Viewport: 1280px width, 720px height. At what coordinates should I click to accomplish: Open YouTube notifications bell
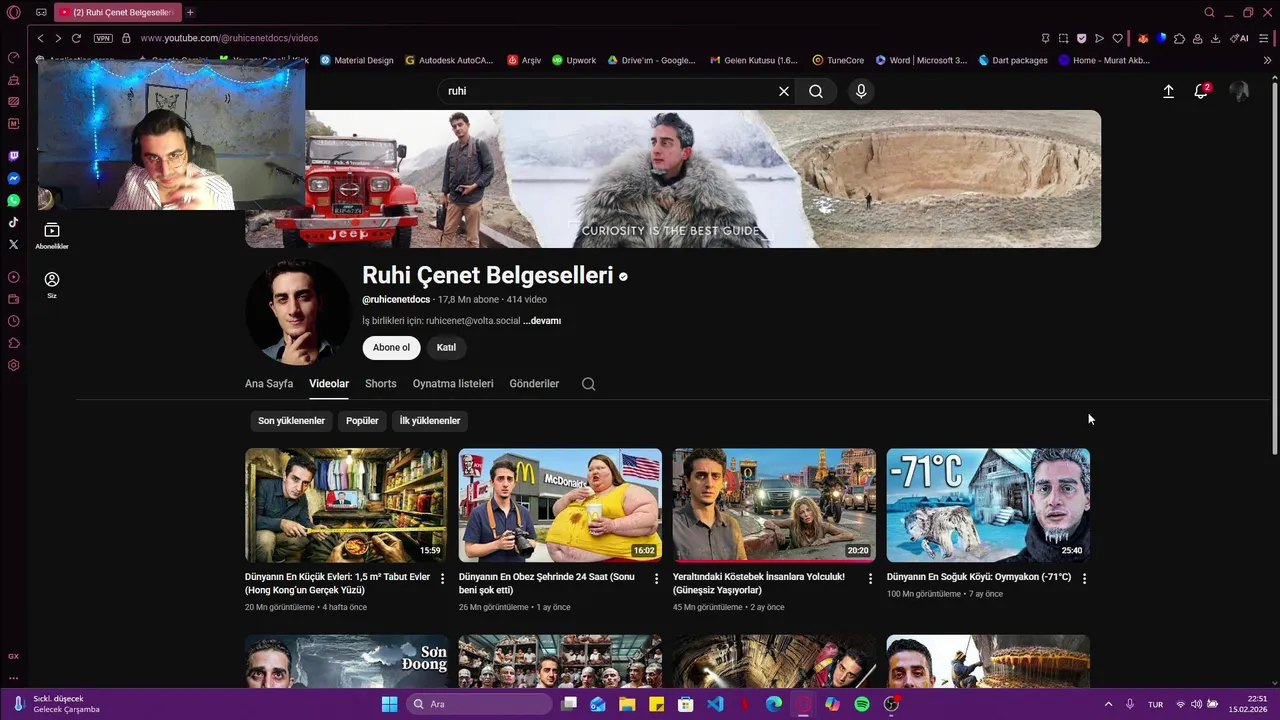(x=1201, y=91)
